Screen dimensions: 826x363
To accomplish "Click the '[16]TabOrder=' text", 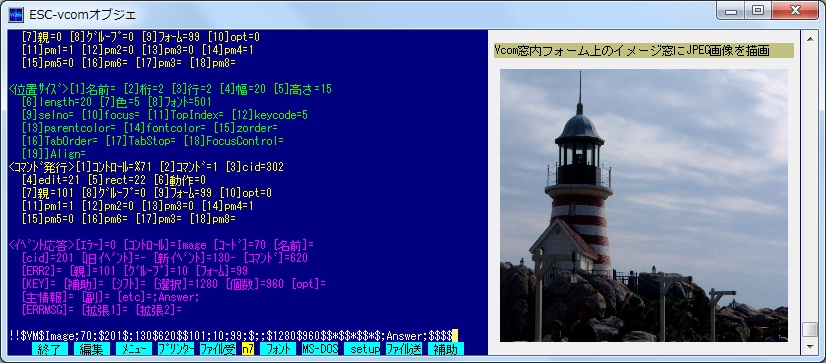I will [x=60, y=141].
